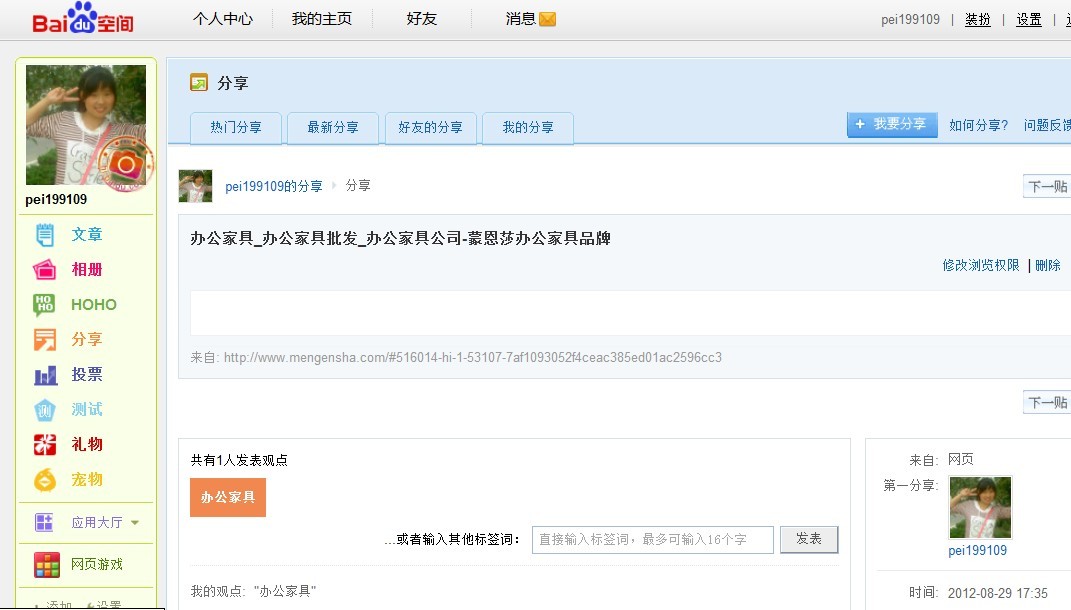Open the 装扮 link

click(977, 20)
